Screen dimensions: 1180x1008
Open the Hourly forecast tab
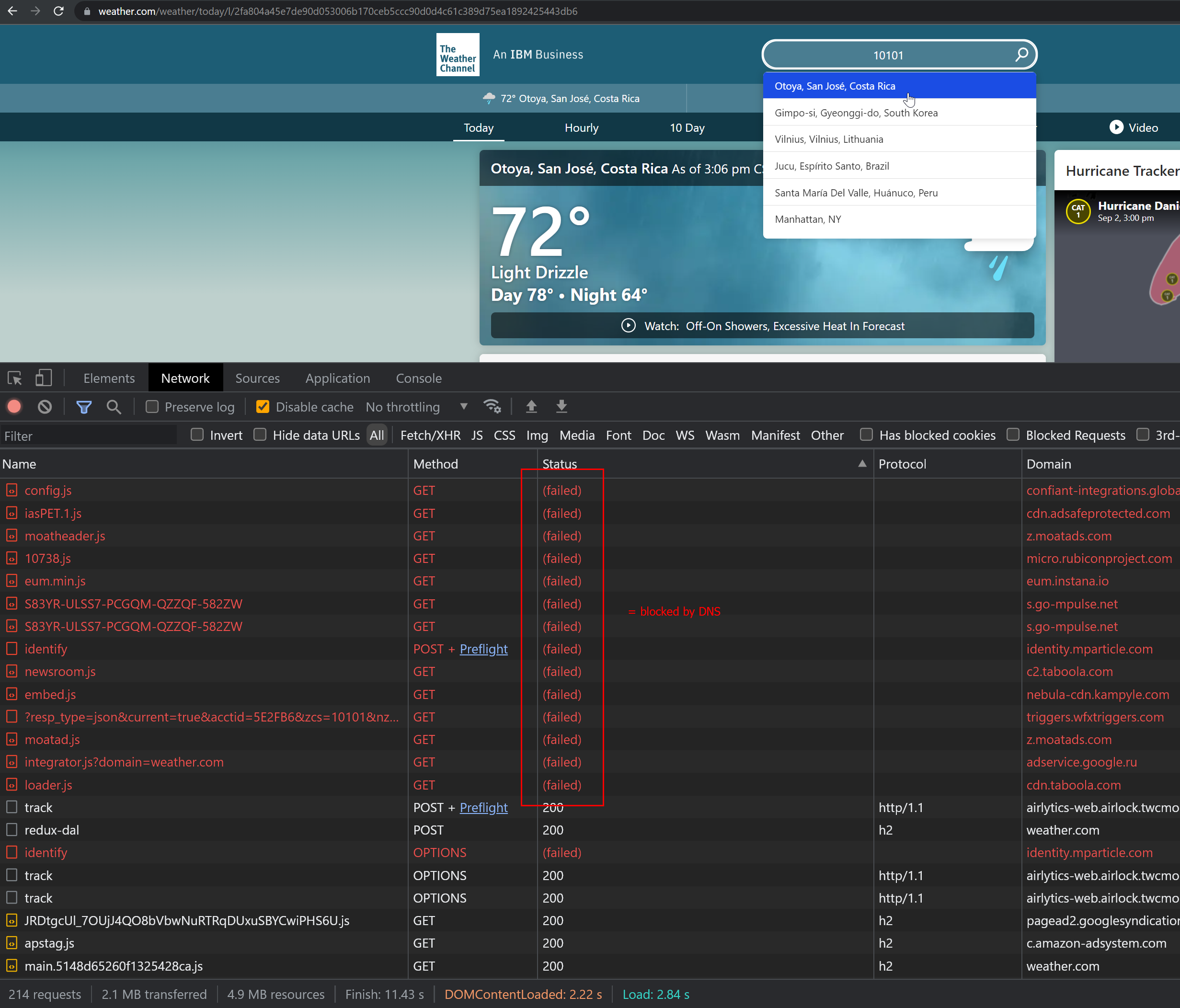pyautogui.click(x=581, y=127)
